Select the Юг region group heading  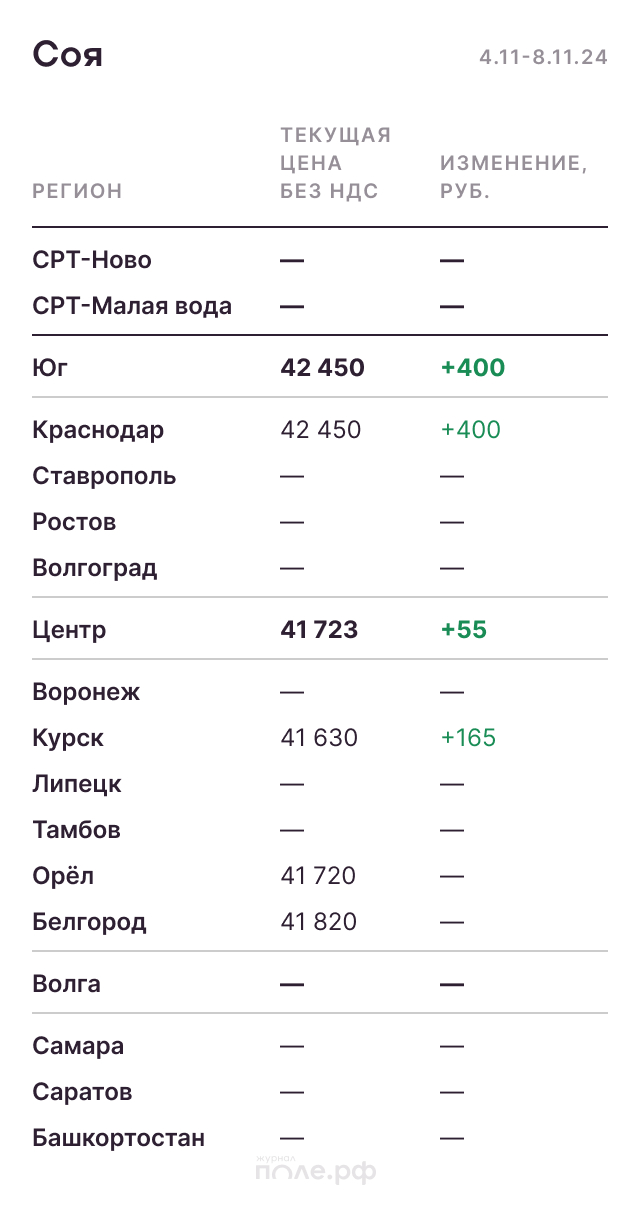(50, 368)
